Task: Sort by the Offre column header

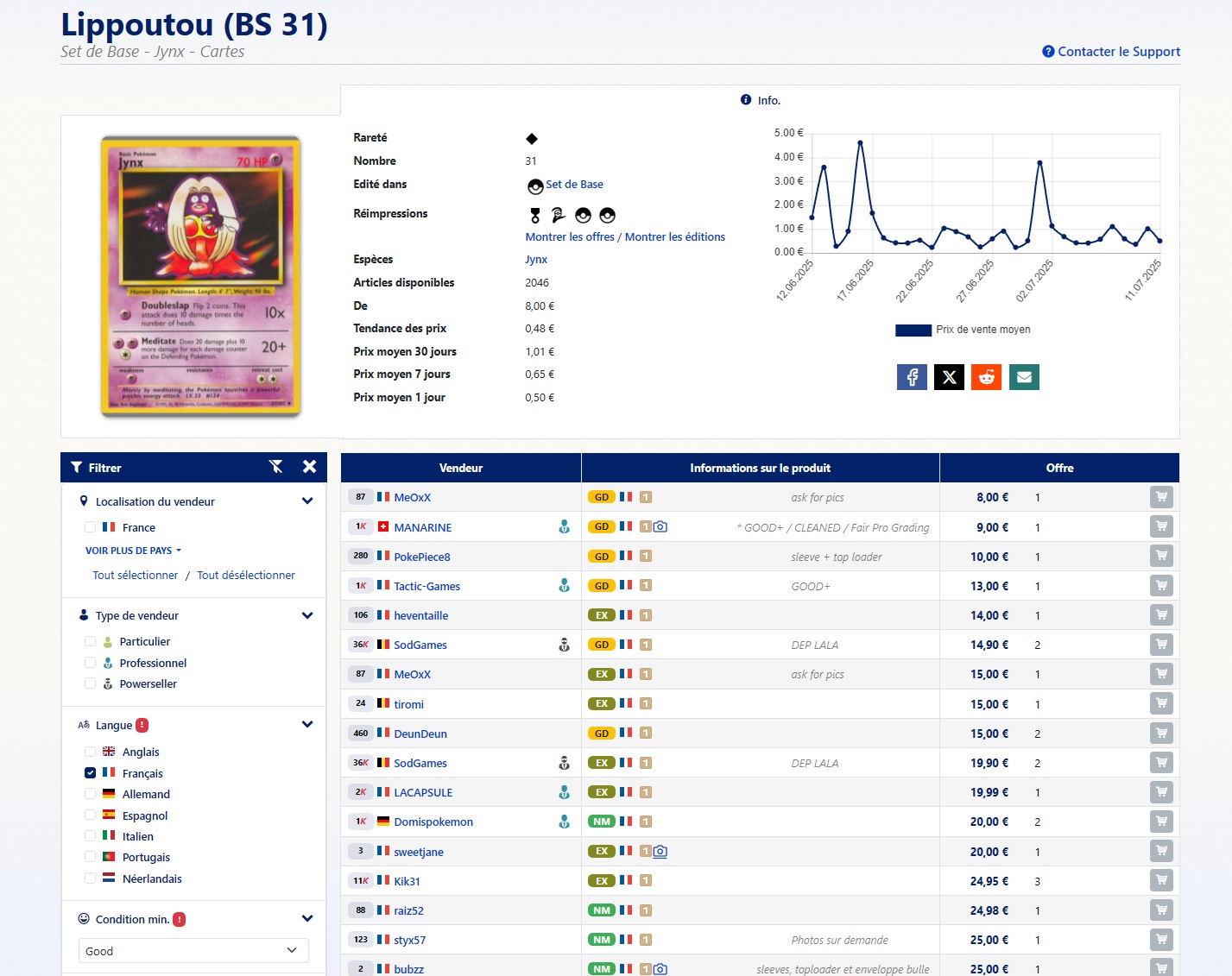Action: pyautogui.click(x=1059, y=468)
